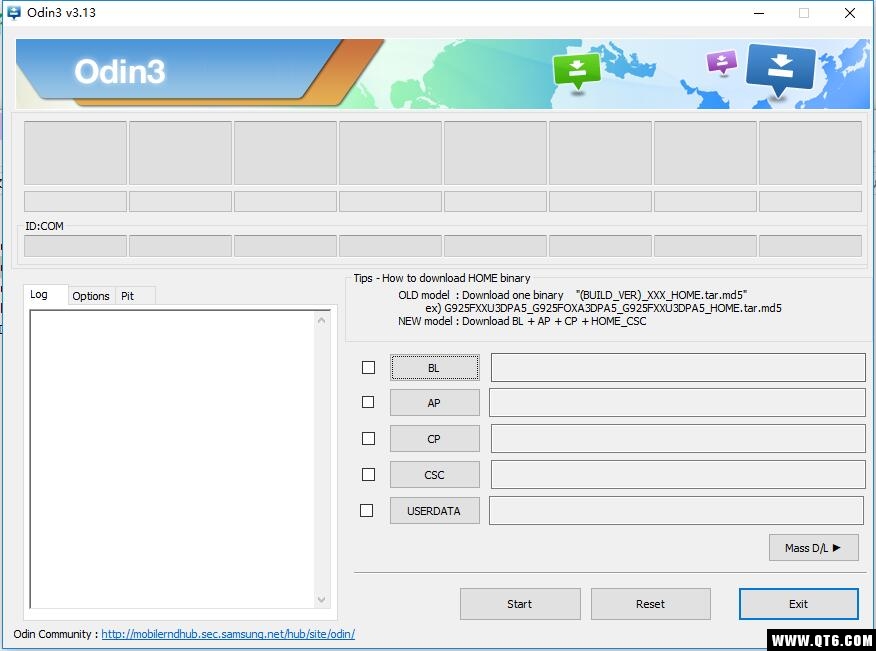876x651 pixels.
Task: Click the CP file button
Action: click(434, 439)
